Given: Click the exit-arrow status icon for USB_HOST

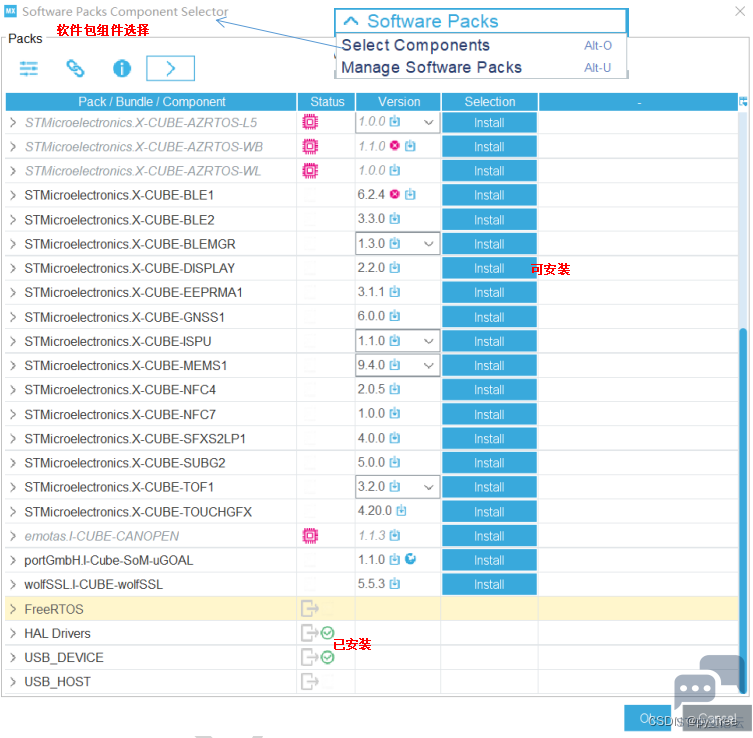Looking at the screenshot, I should click(x=310, y=681).
